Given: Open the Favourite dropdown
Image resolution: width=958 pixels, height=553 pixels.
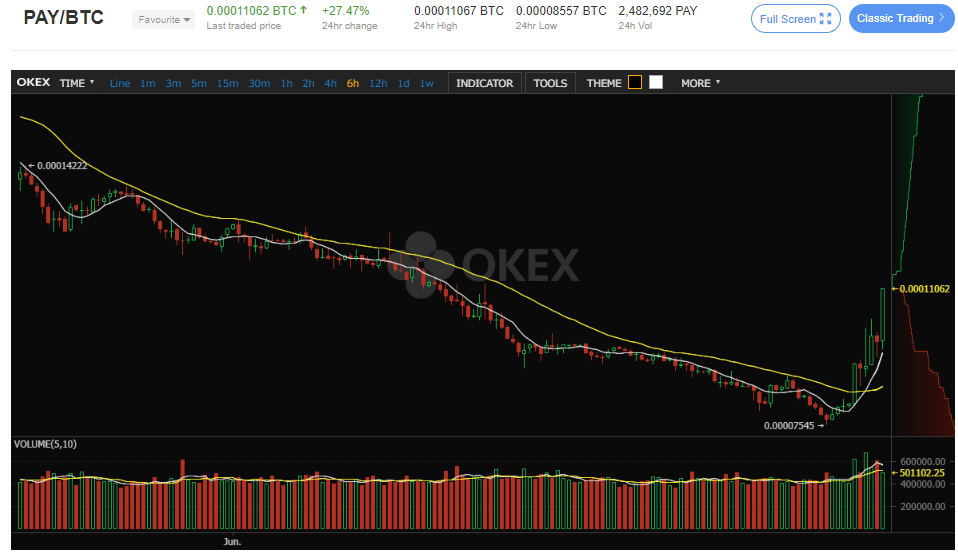Looking at the screenshot, I should pos(164,19).
